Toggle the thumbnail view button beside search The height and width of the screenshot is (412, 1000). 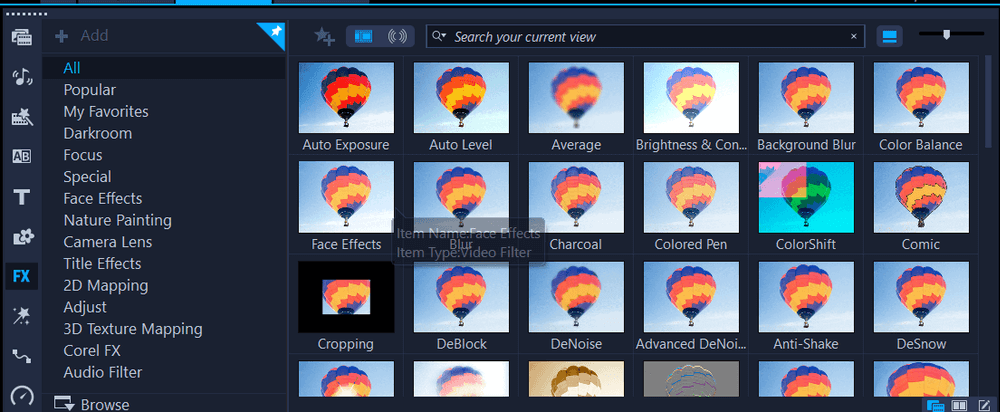(x=889, y=36)
